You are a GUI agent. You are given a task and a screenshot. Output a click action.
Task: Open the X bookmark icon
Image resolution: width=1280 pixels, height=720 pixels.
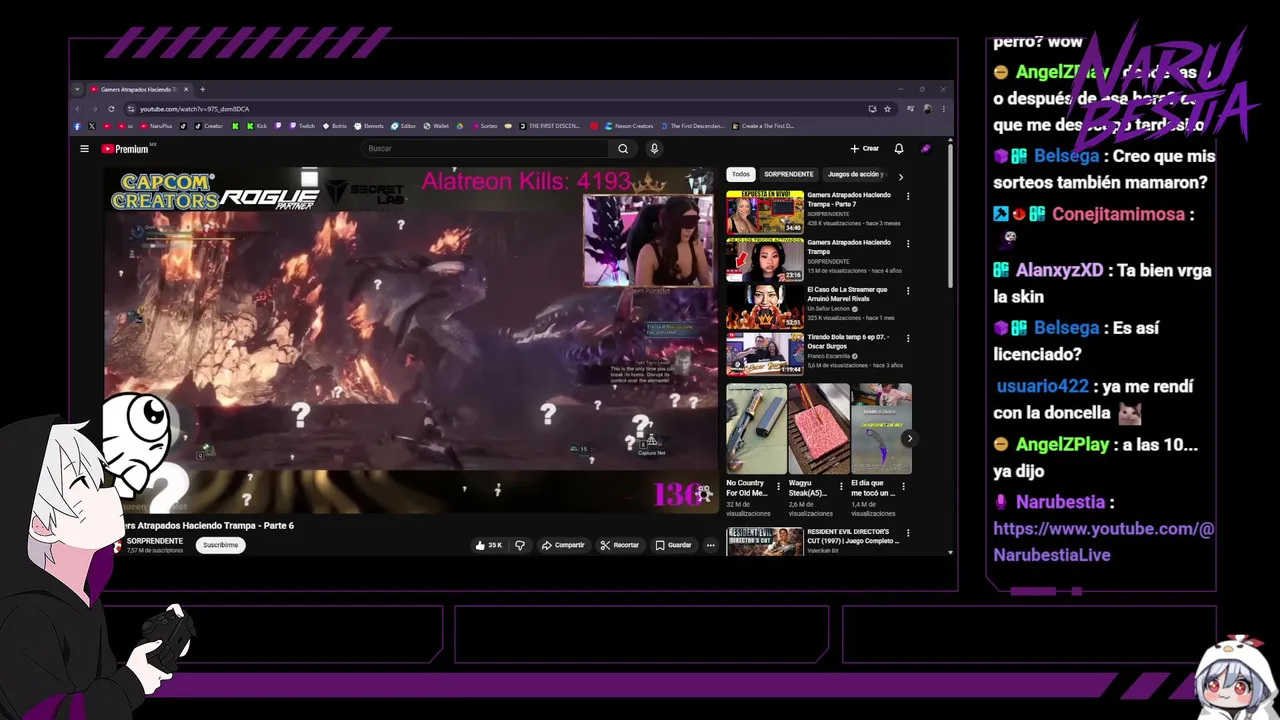click(92, 126)
